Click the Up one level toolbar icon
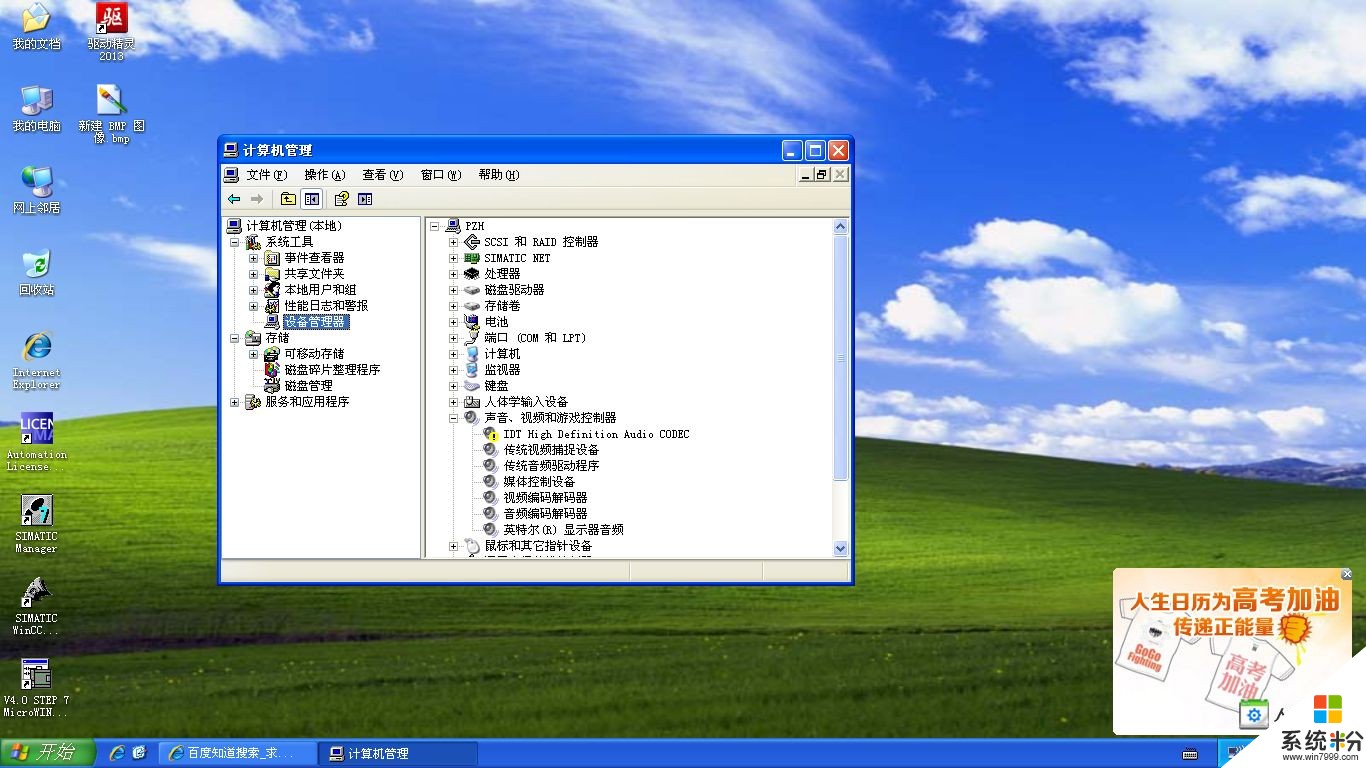The image size is (1366, 768). point(288,199)
